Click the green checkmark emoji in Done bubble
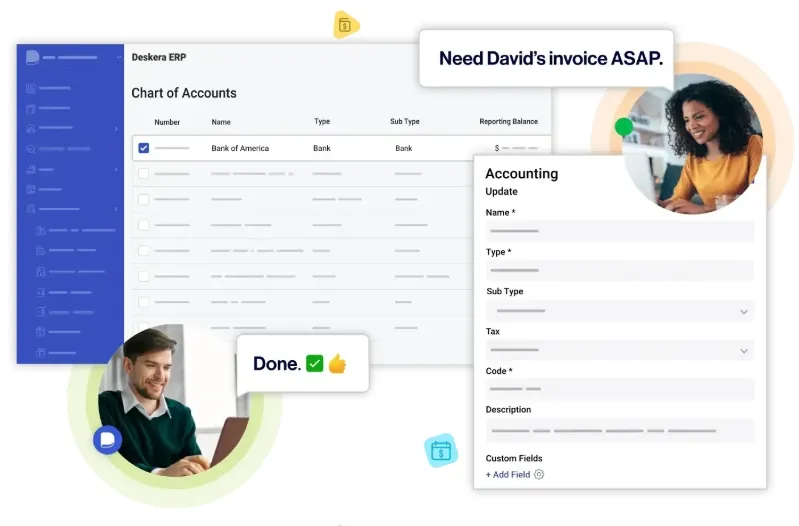Screen dimensions: 799x526 click(x=314, y=363)
